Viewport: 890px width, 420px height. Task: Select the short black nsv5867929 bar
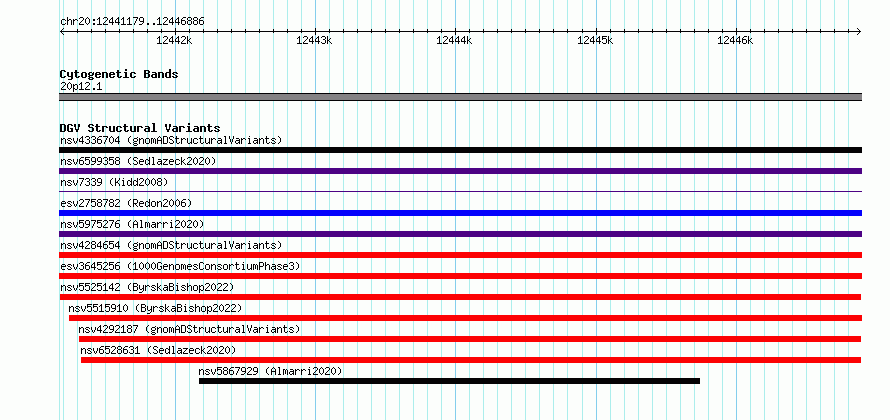[x=450, y=381]
